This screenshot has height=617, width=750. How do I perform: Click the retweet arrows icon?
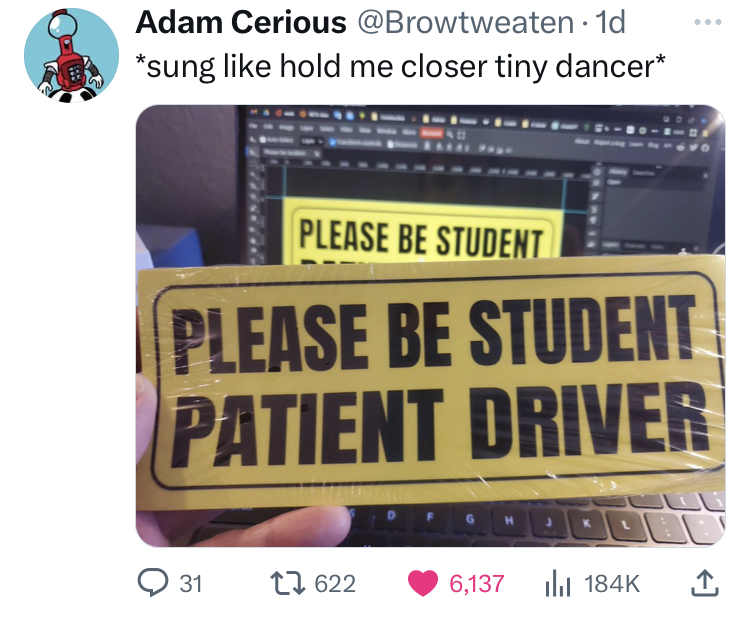point(287,584)
